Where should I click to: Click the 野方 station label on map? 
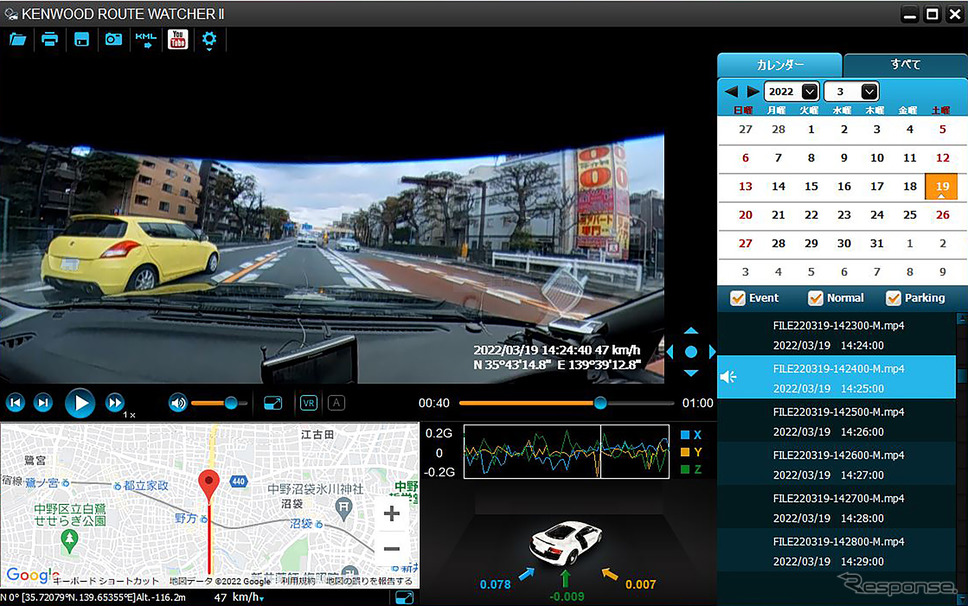pos(185,518)
